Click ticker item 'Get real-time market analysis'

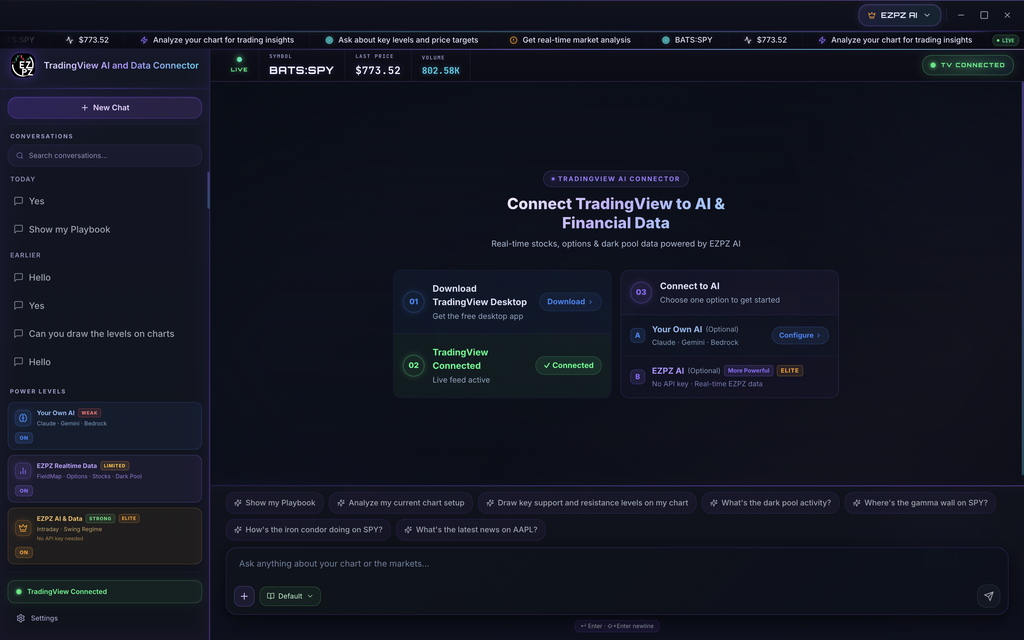coord(569,40)
